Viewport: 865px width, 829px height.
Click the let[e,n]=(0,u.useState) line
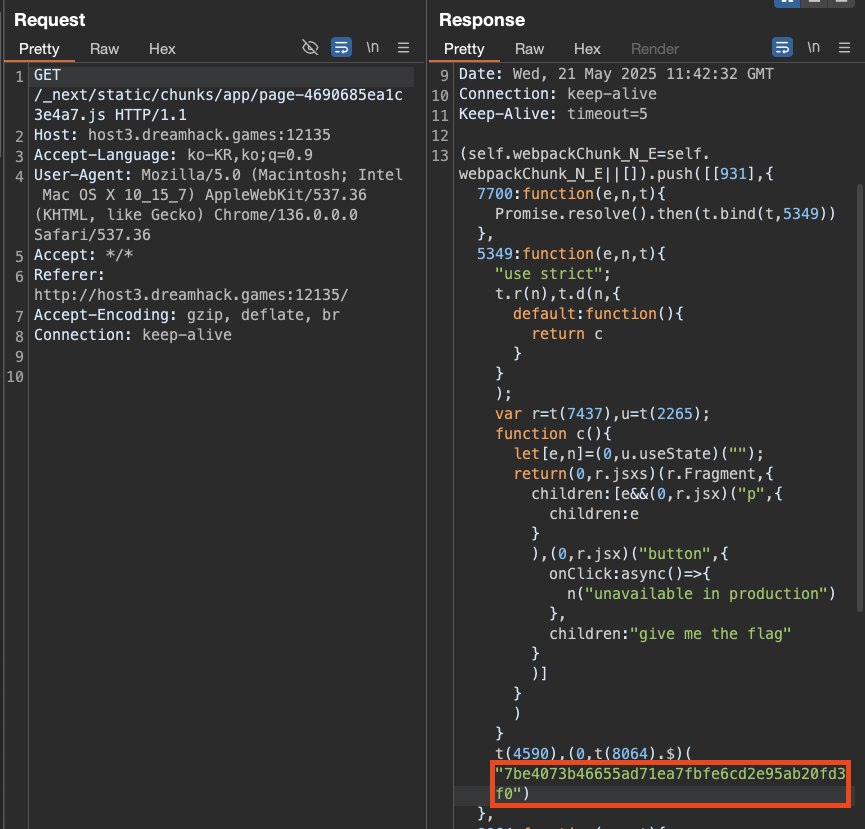pos(639,453)
